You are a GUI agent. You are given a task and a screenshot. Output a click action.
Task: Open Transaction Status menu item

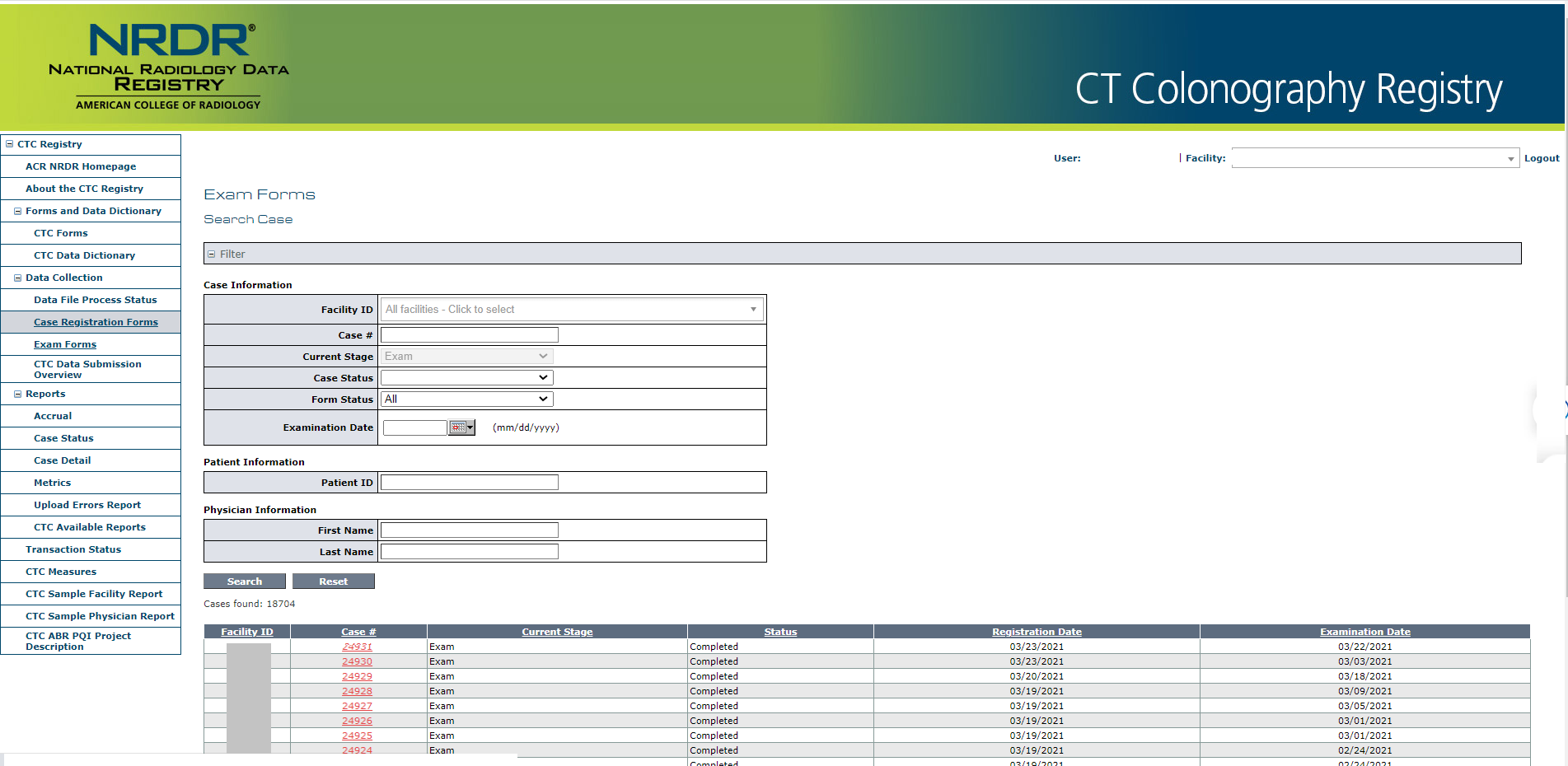[73, 549]
